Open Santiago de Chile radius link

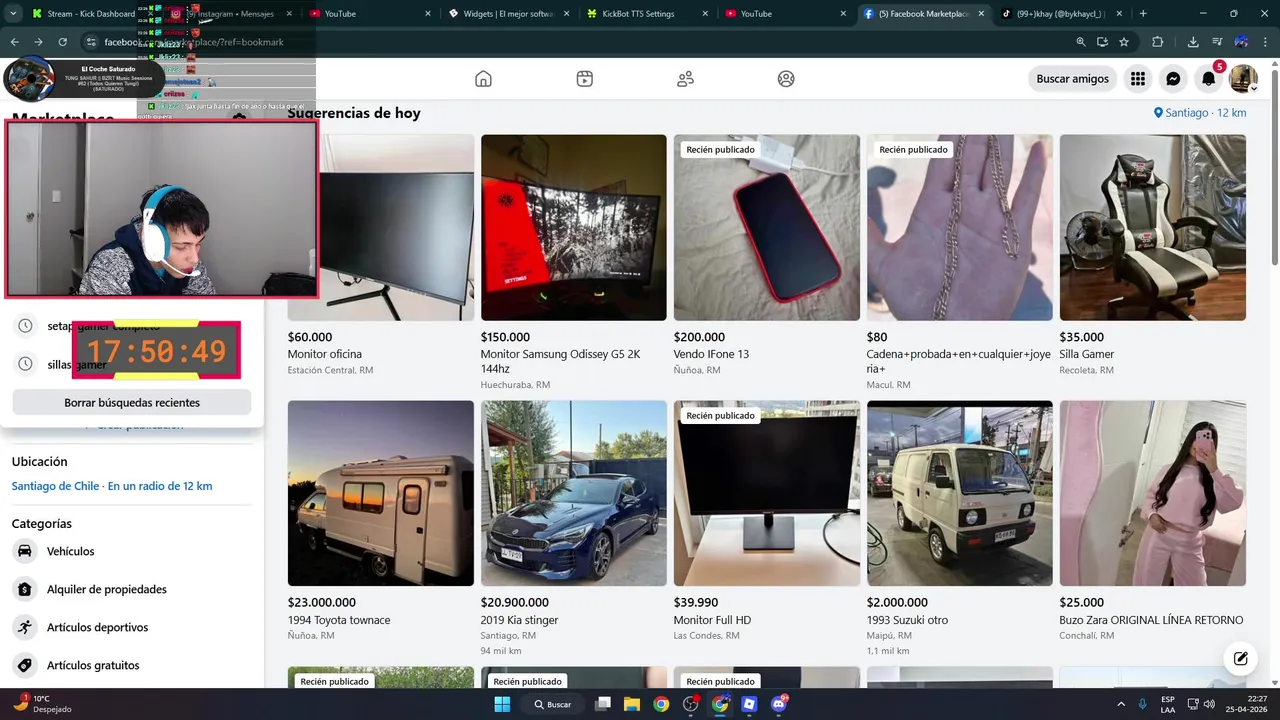point(112,486)
